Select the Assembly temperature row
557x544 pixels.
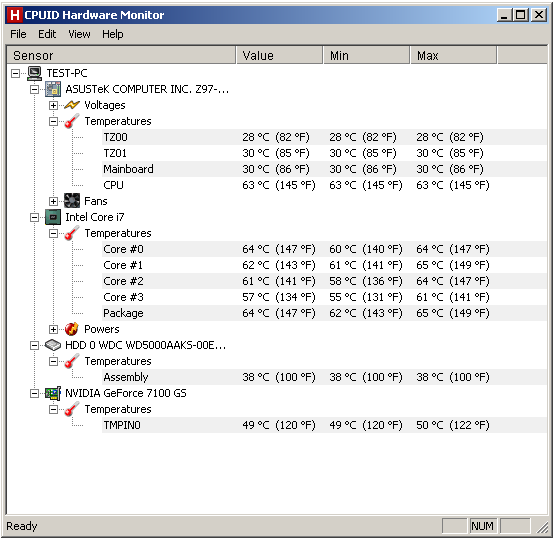324,377
